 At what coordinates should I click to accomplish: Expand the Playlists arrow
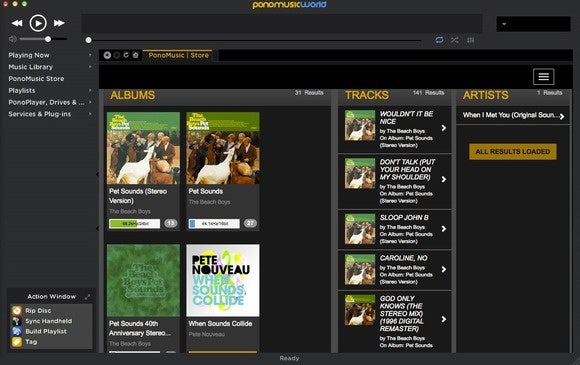90,90
